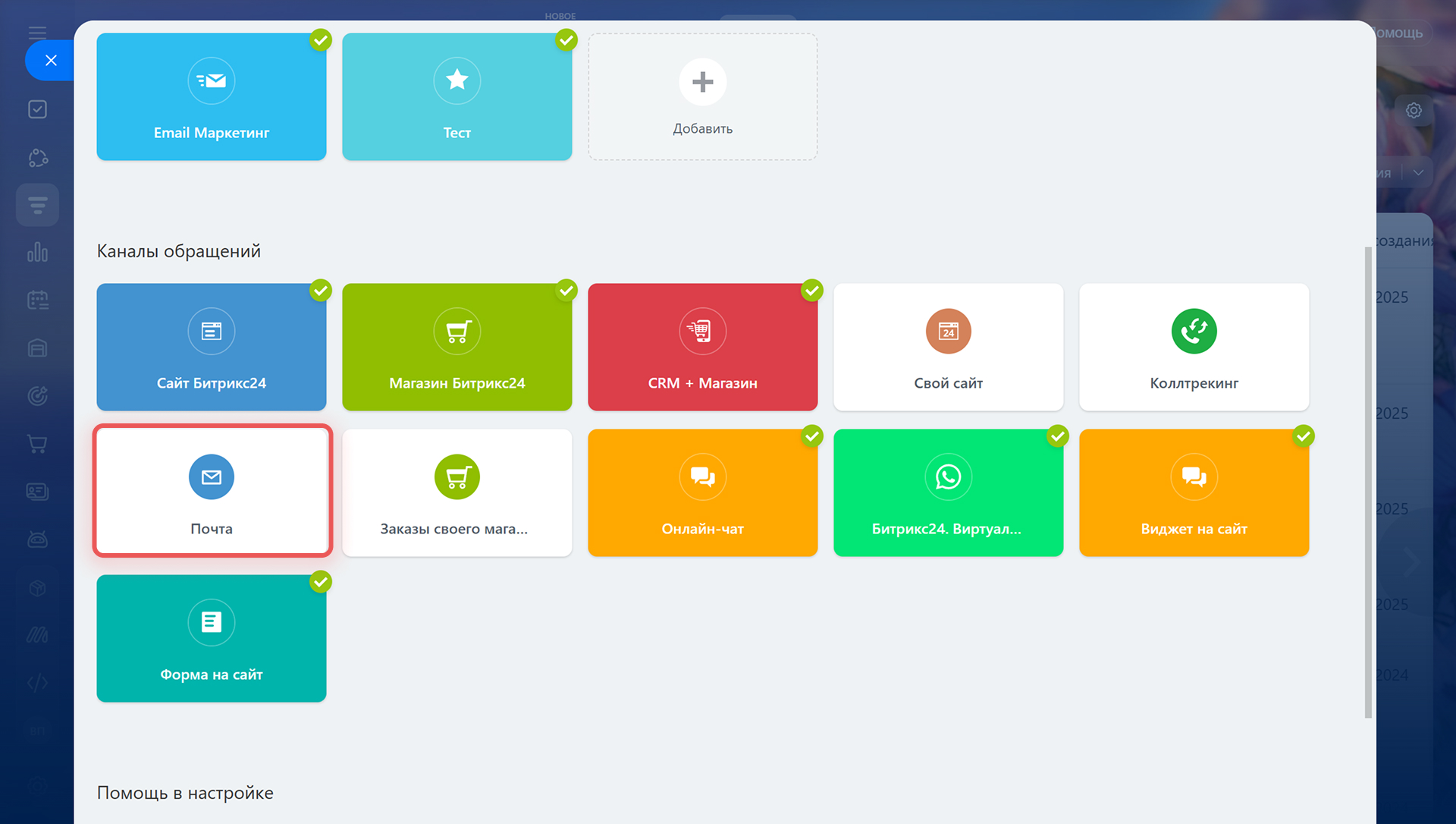Open the box cube sidebar icon
This screenshot has width=1456, height=824.
37,588
